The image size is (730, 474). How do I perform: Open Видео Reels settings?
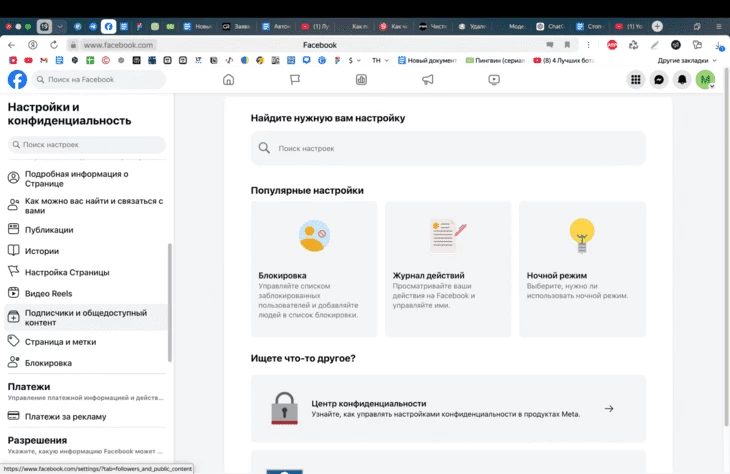tap(86, 293)
